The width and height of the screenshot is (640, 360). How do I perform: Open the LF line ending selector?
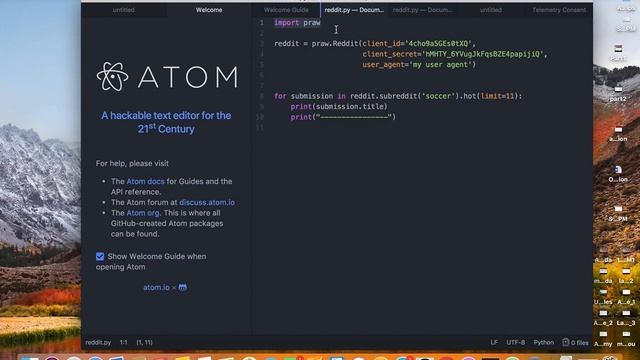(x=494, y=342)
